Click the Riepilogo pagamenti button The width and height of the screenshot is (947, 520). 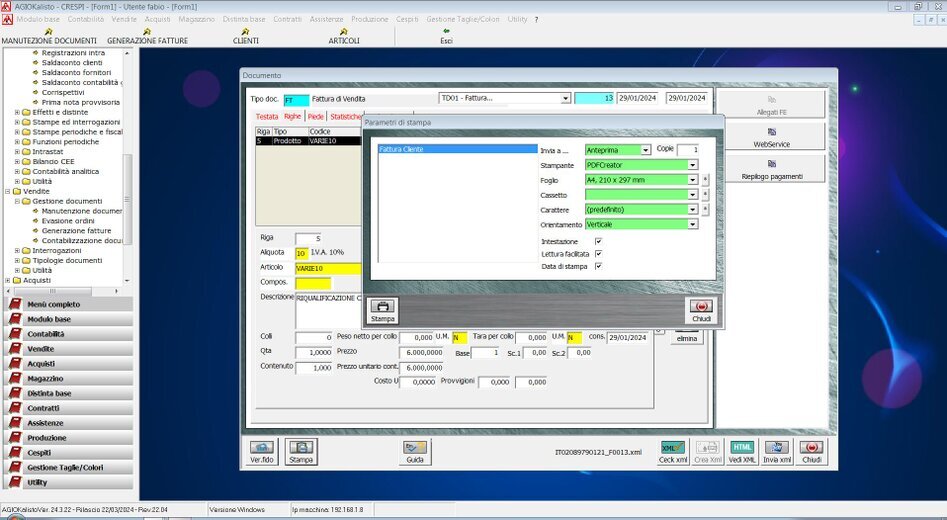(x=771, y=169)
